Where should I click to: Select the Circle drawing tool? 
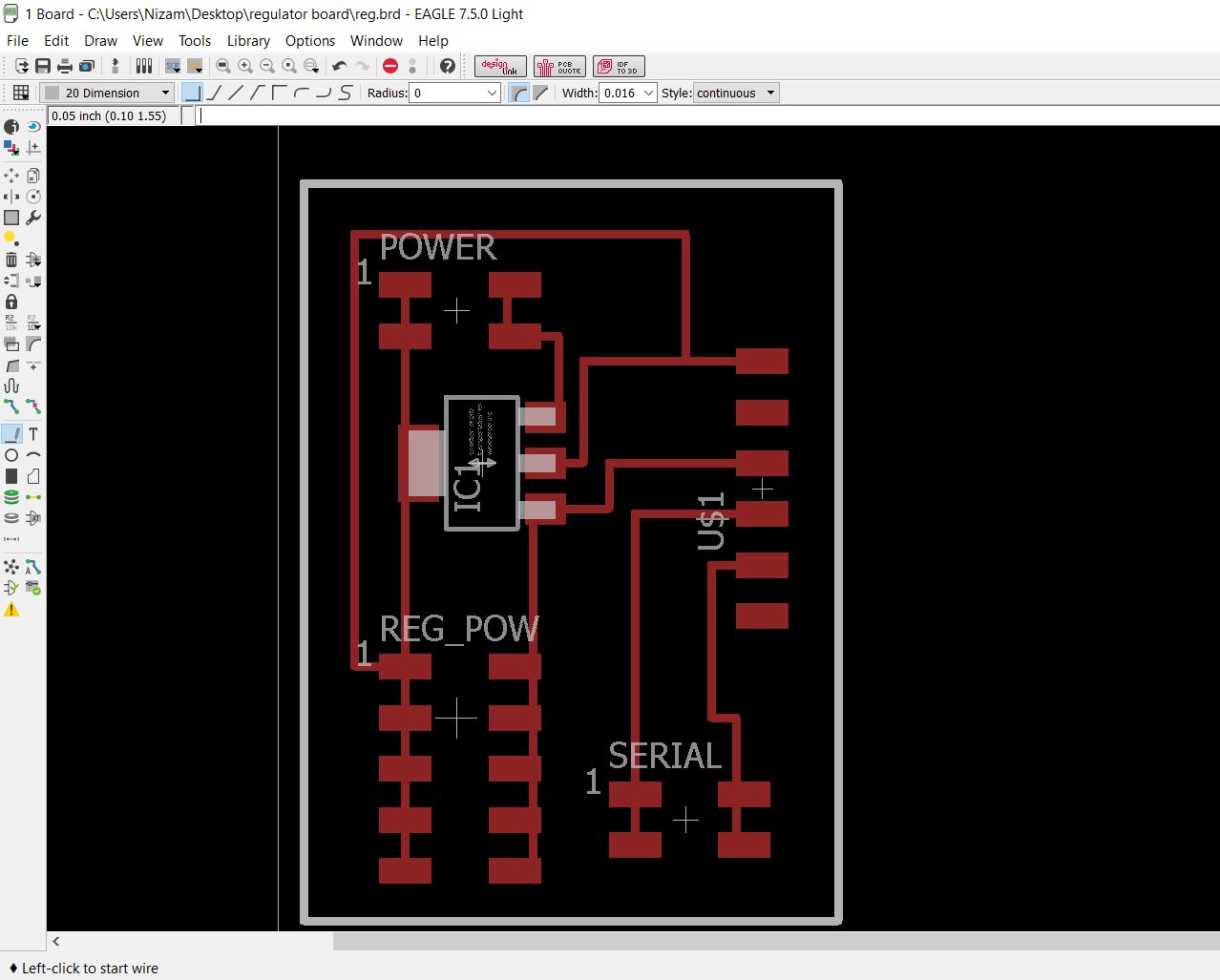tap(11, 455)
